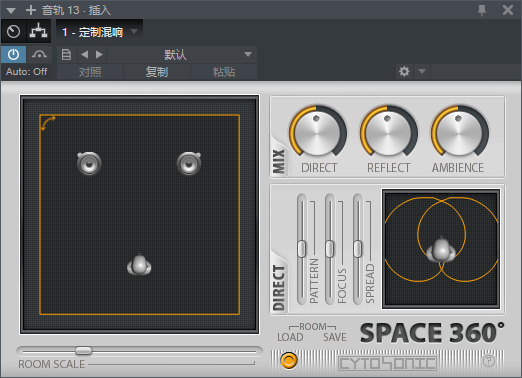Select the right speaker in room view
Image resolution: width=522 pixels, height=378 pixels.
189,163
